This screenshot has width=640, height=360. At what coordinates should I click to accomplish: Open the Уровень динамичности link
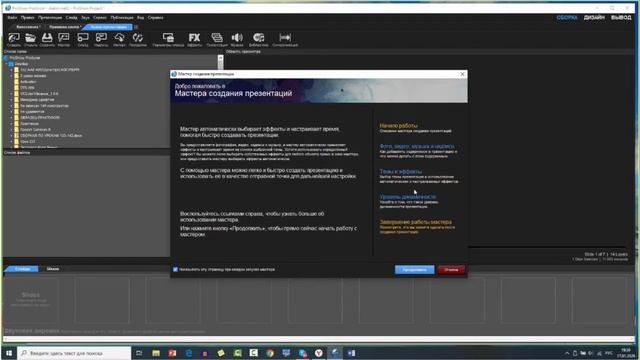point(407,197)
